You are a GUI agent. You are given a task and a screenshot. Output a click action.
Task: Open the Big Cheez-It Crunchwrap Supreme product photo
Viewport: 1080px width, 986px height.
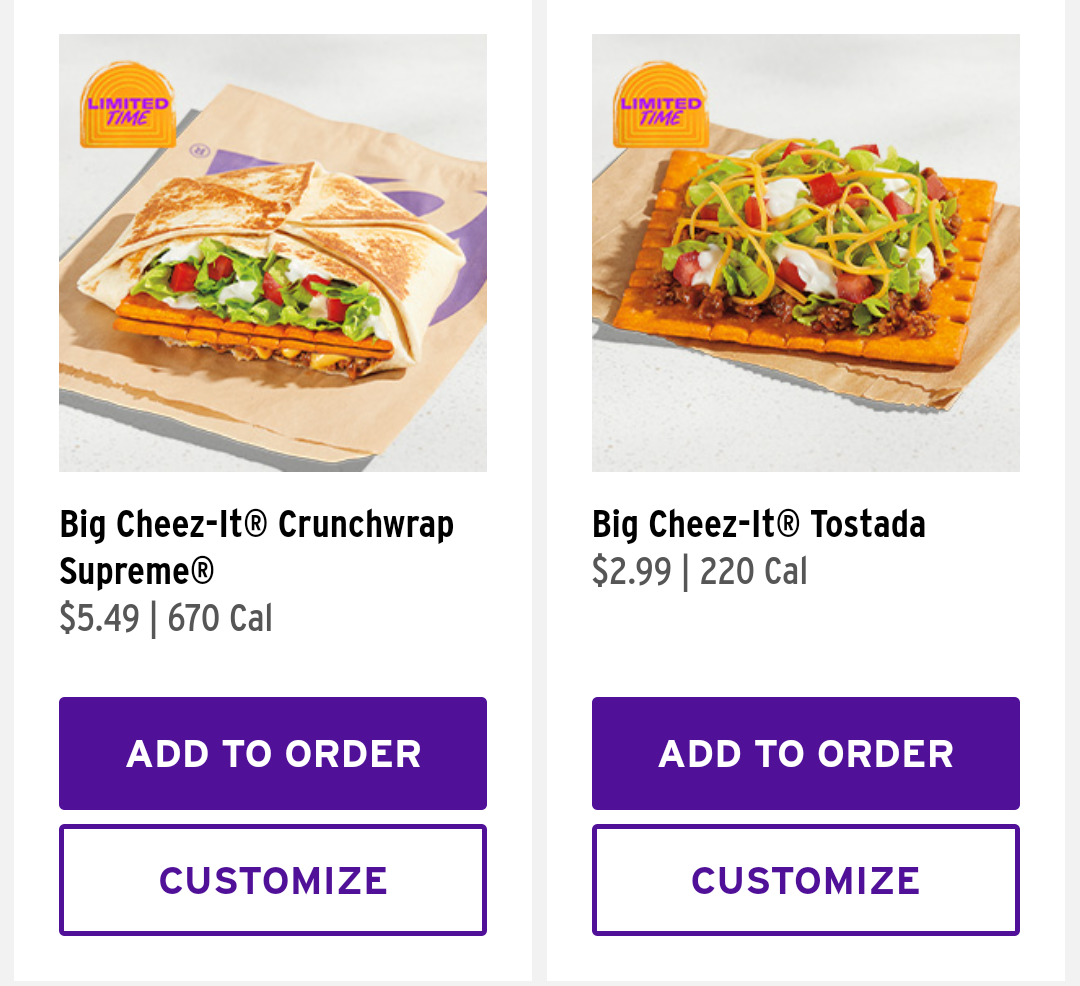273,253
